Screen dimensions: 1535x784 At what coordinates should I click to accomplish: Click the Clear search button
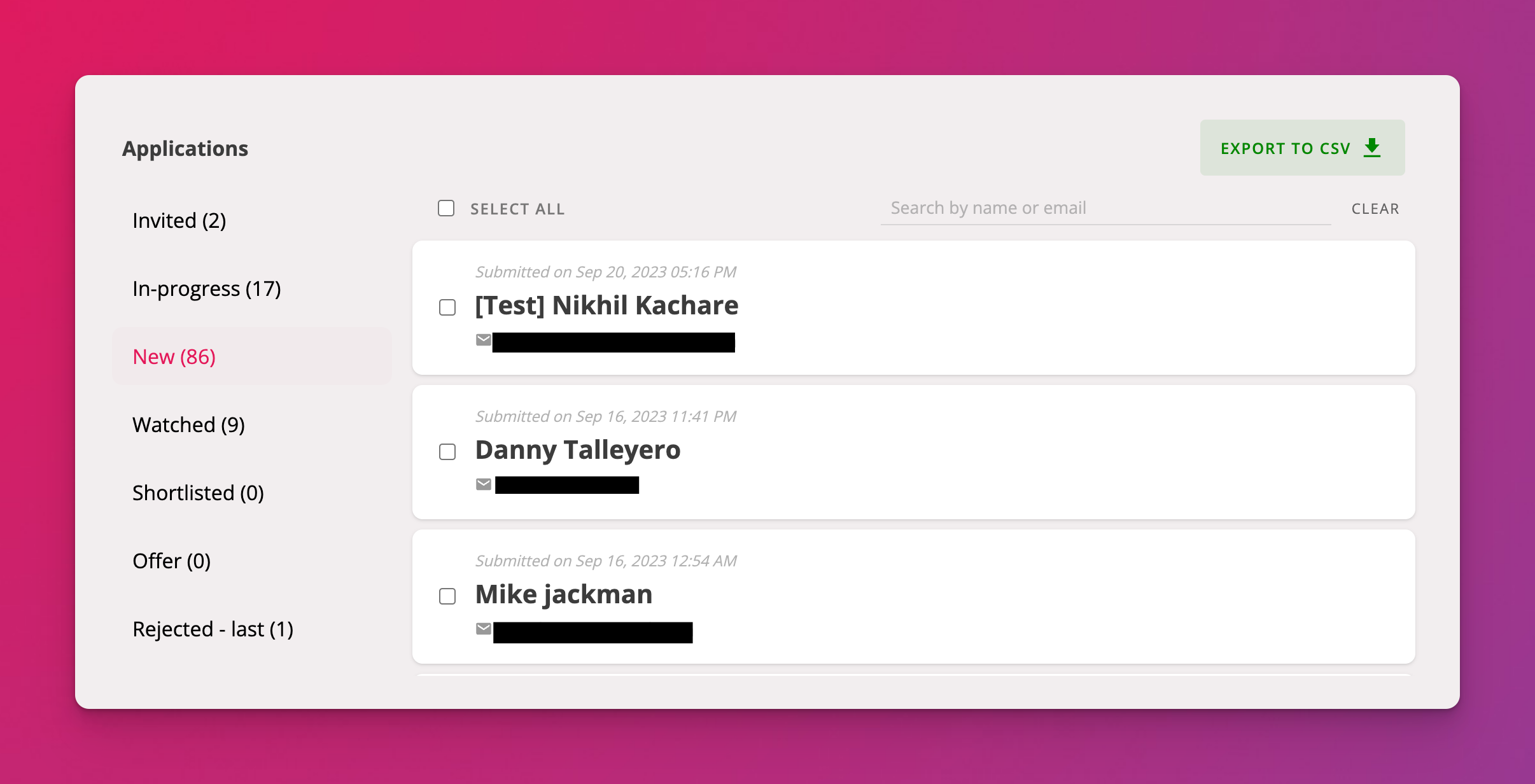pyautogui.click(x=1375, y=209)
